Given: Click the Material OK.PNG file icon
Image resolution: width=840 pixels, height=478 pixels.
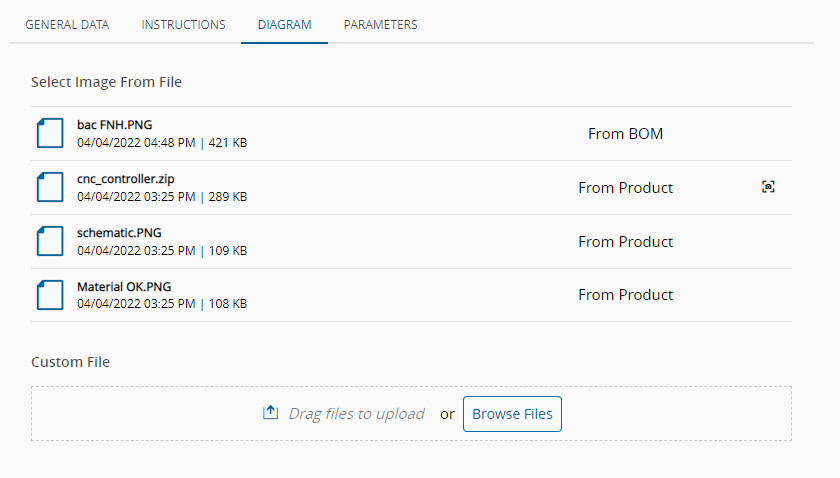Looking at the screenshot, I should (x=50, y=296).
